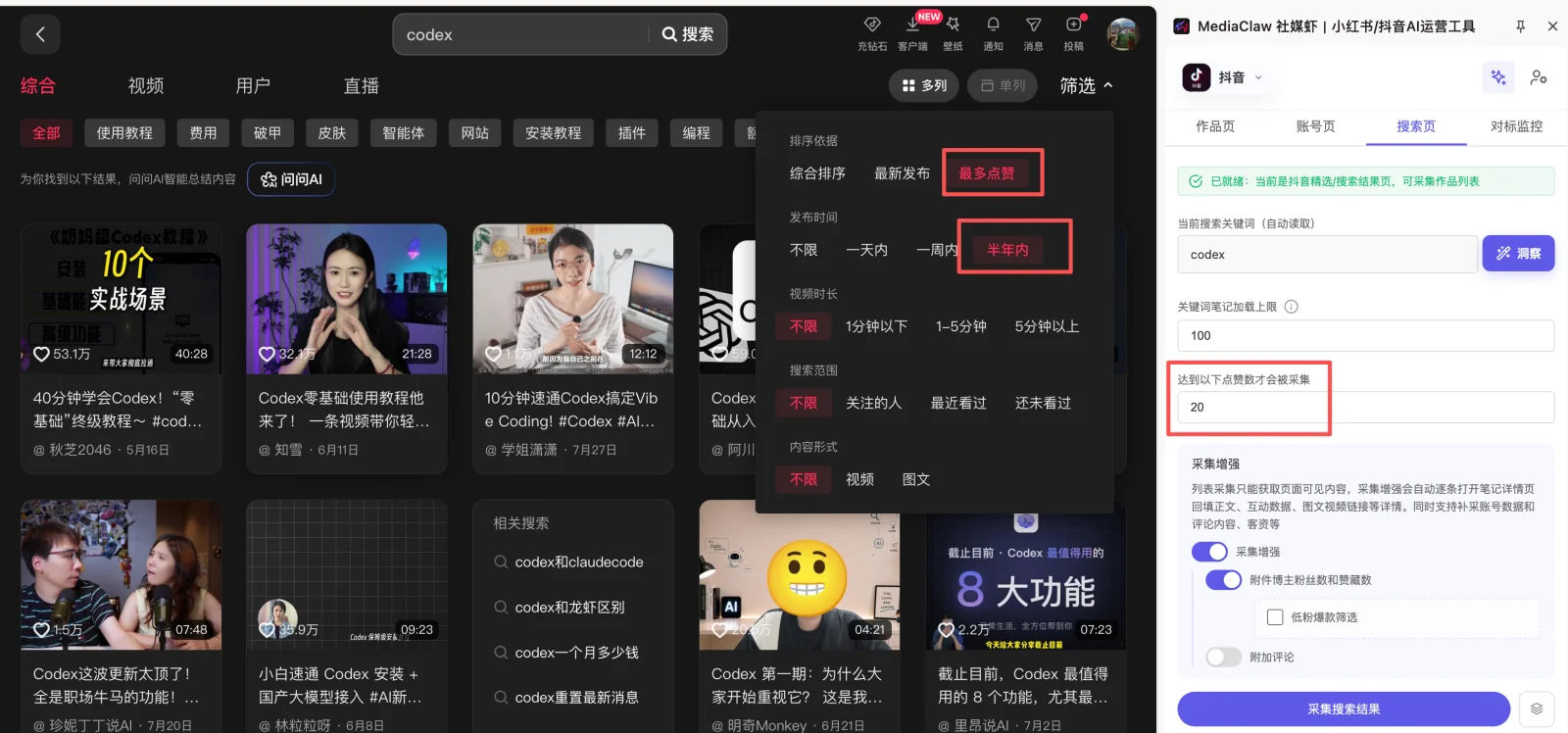Open the user avatar profile picture

(1123, 34)
